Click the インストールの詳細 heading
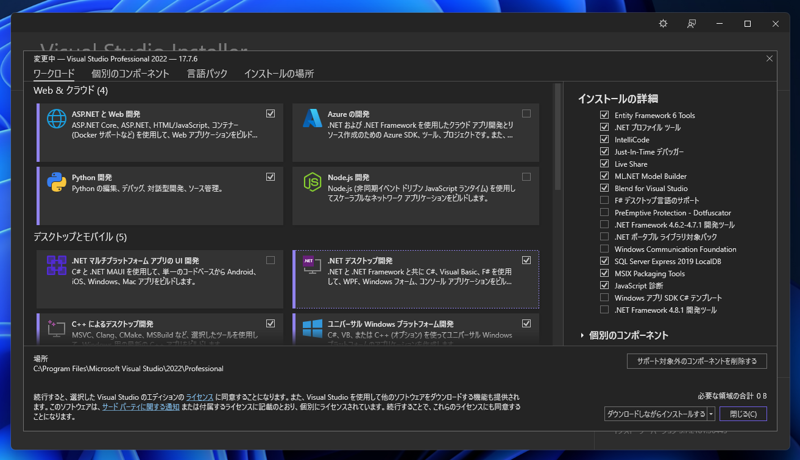800x460 pixels. pyautogui.click(x=617, y=99)
